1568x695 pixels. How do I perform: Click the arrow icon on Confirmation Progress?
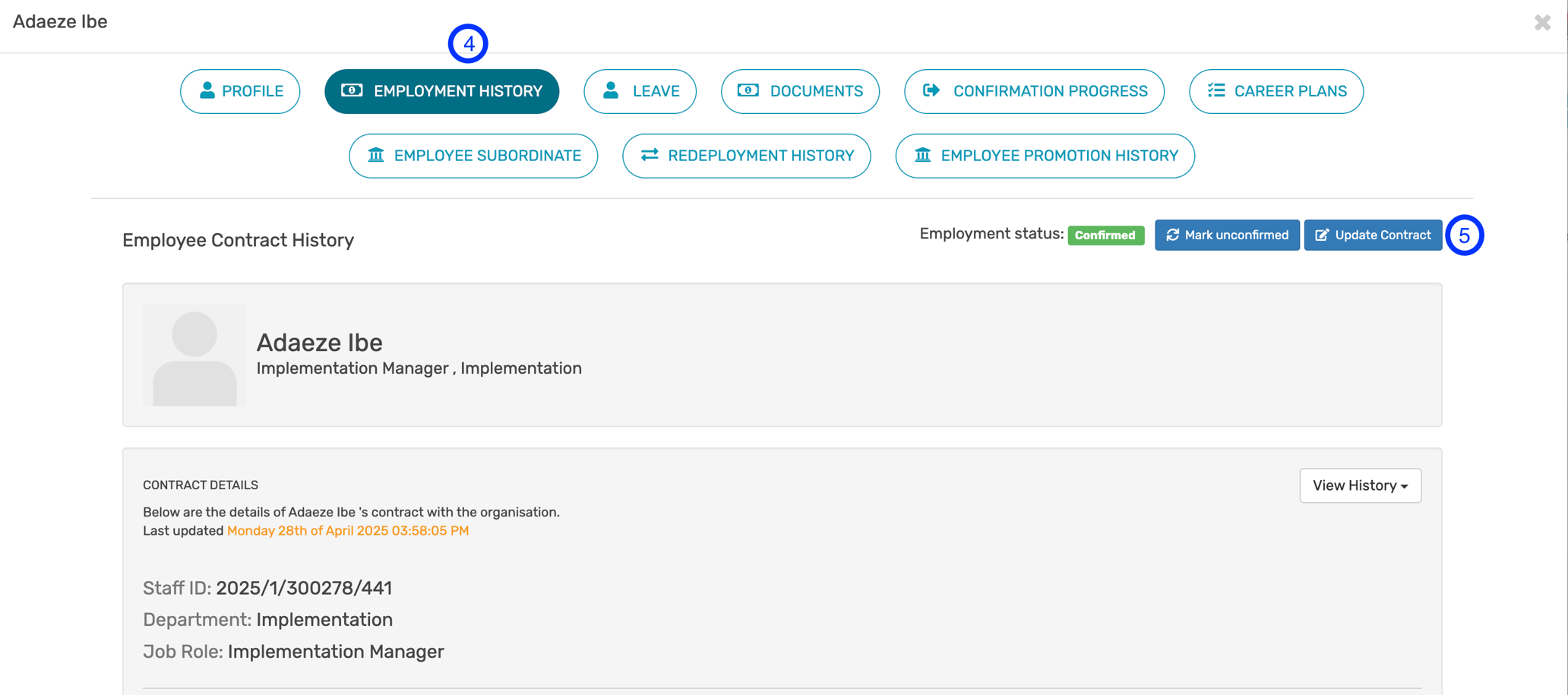[931, 90]
